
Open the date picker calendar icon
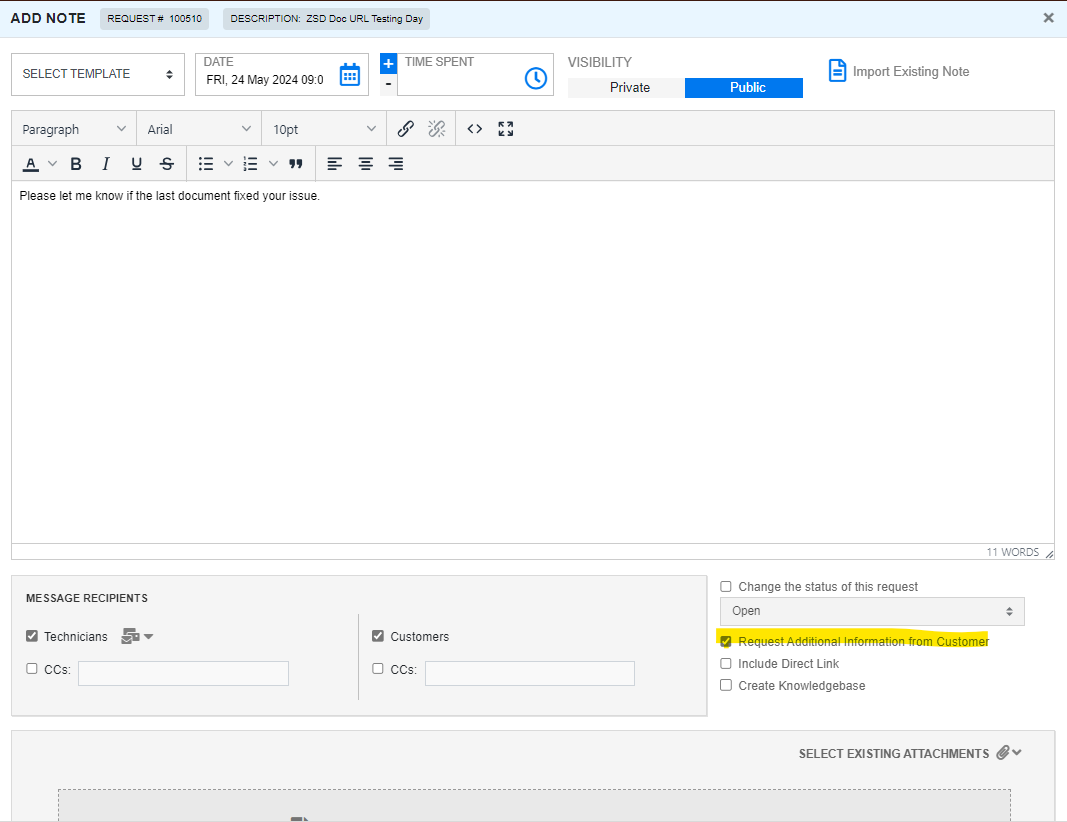click(x=350, y=75)
